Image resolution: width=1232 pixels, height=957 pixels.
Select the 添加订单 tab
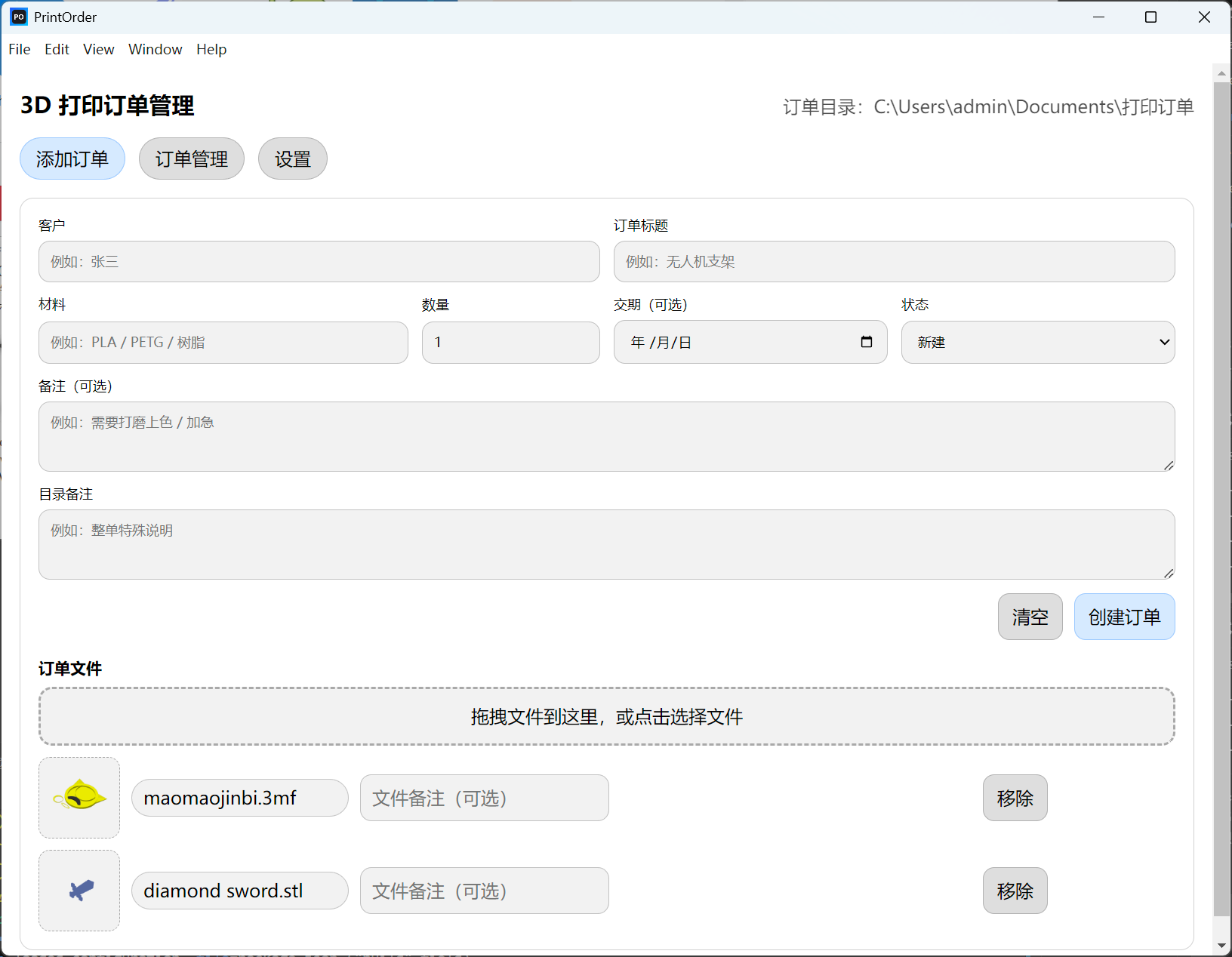coord(72,158)
